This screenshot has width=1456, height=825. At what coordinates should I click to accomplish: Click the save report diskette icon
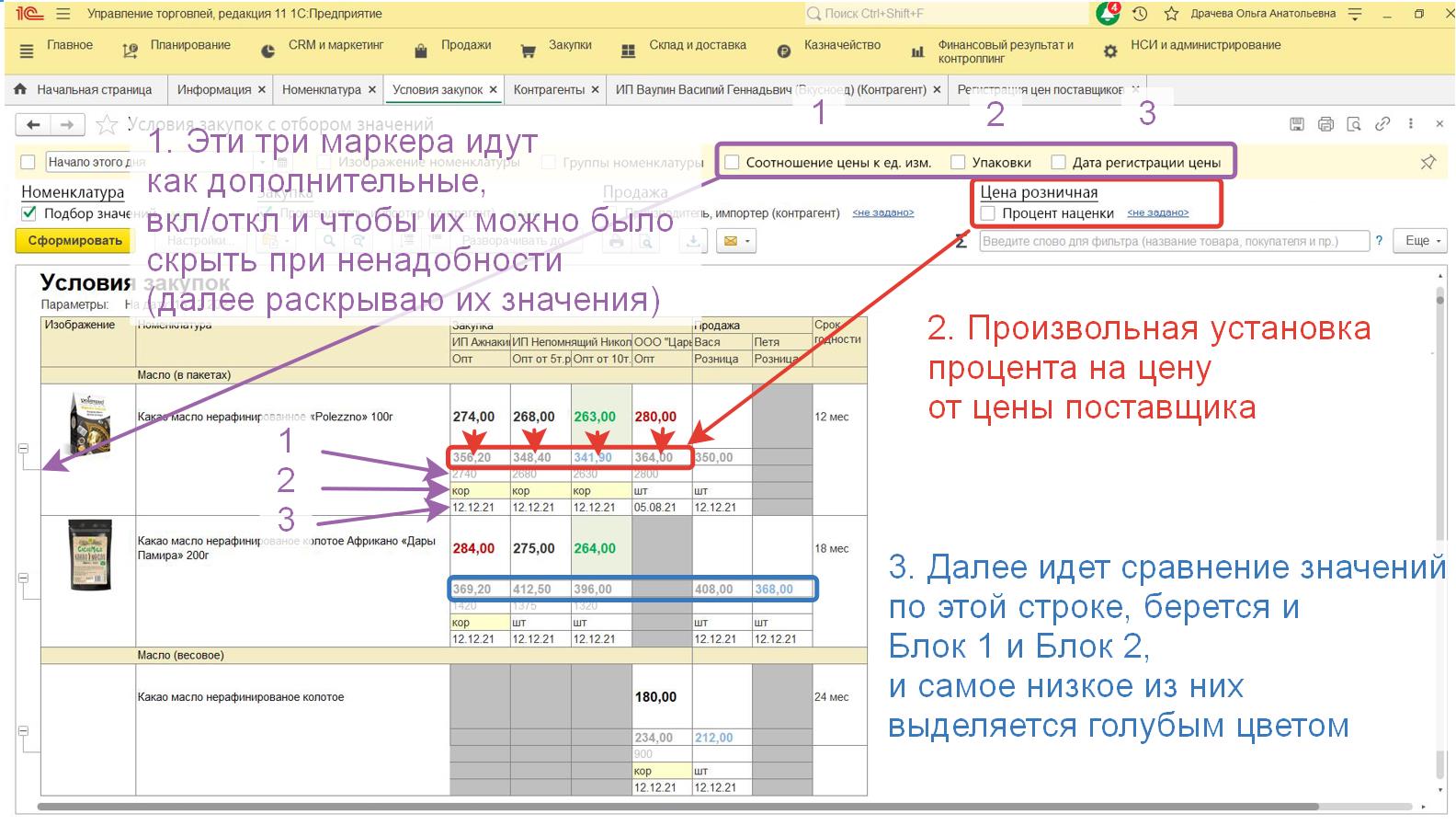tap(1297, 124)
